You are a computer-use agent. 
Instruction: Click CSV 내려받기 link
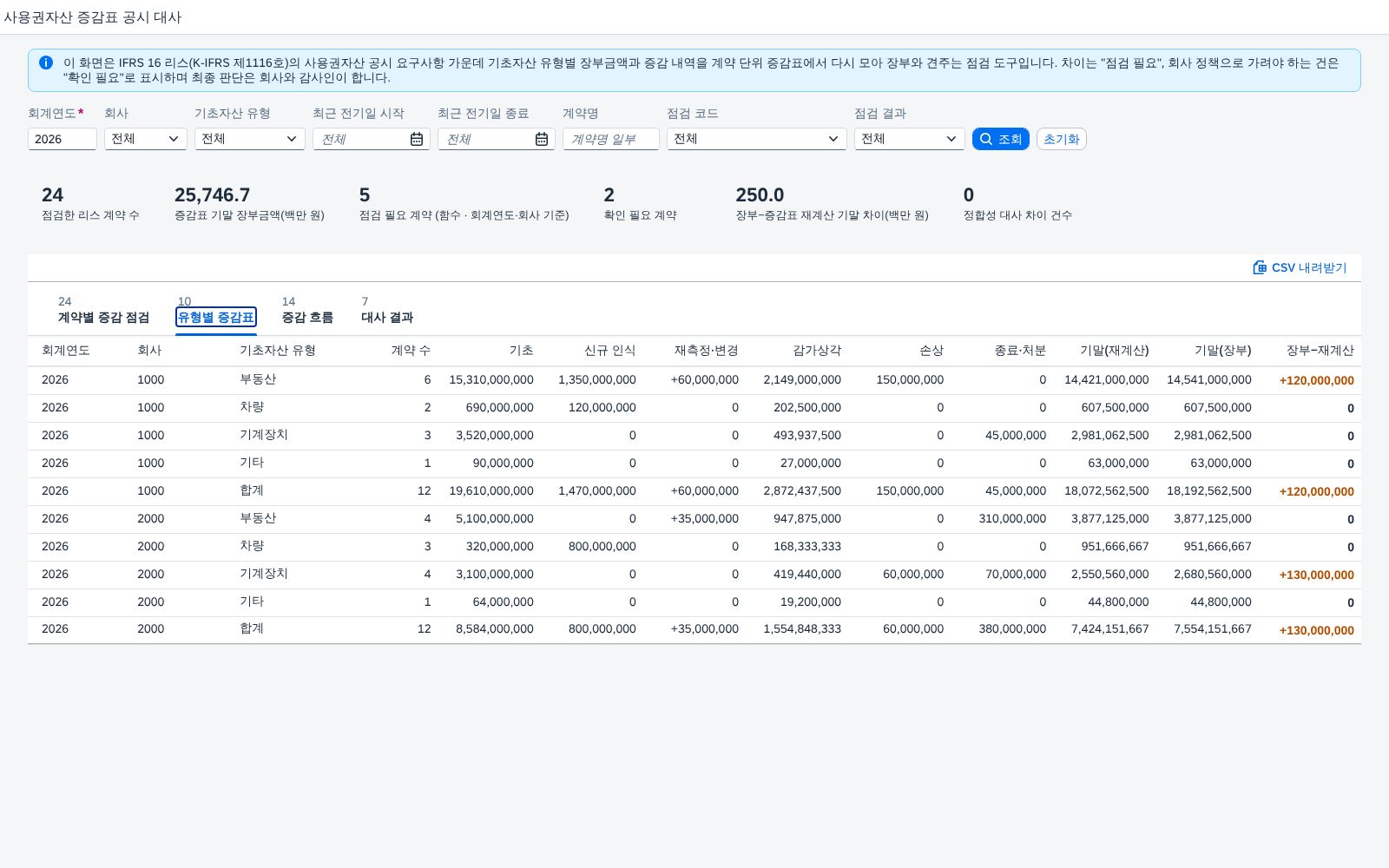1300,267
